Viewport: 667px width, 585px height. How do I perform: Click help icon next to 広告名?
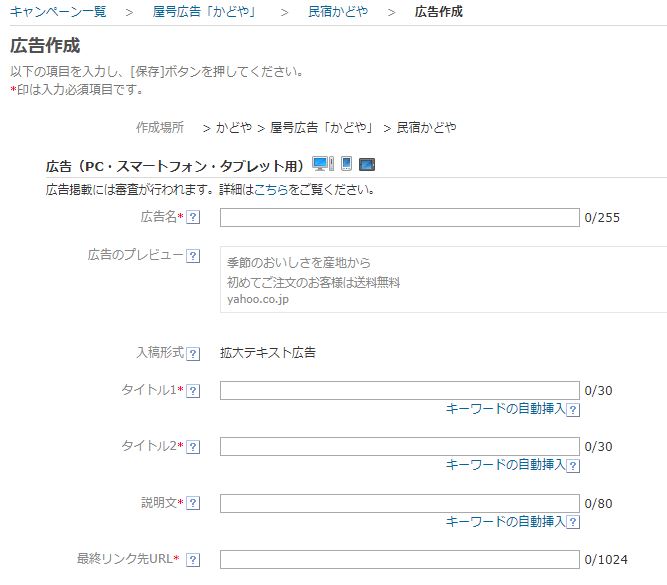(x=193, y=217)
